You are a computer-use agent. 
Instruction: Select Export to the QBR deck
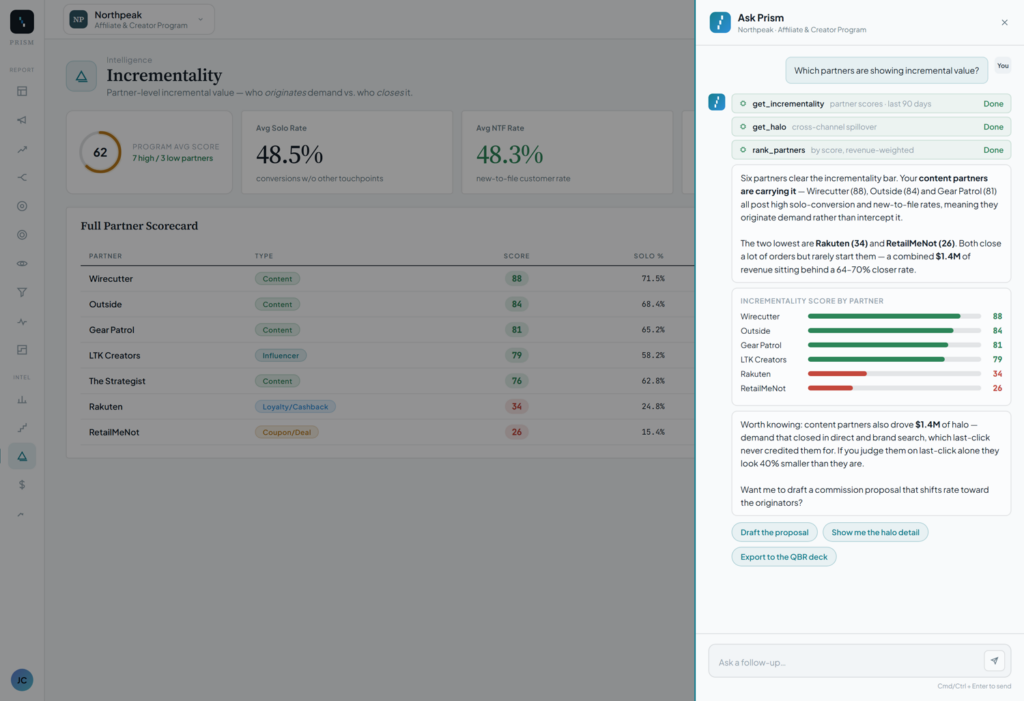coord(784,557)
